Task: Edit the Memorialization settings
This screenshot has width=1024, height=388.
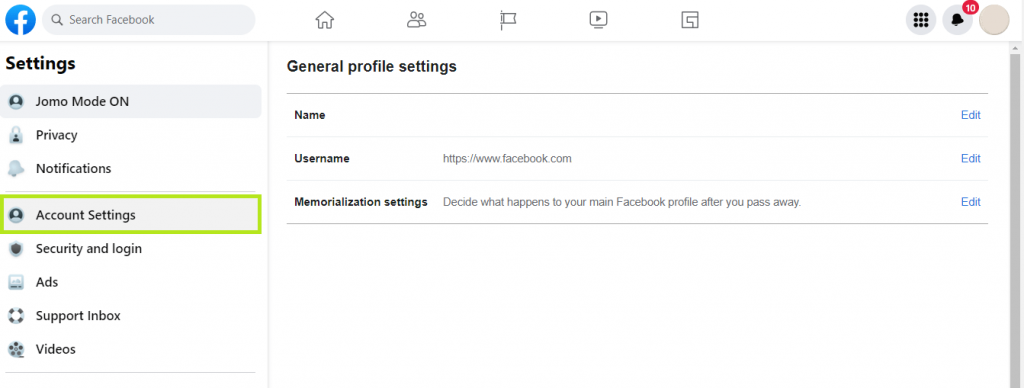Action: pyautogui.click(x=970, y=202)
